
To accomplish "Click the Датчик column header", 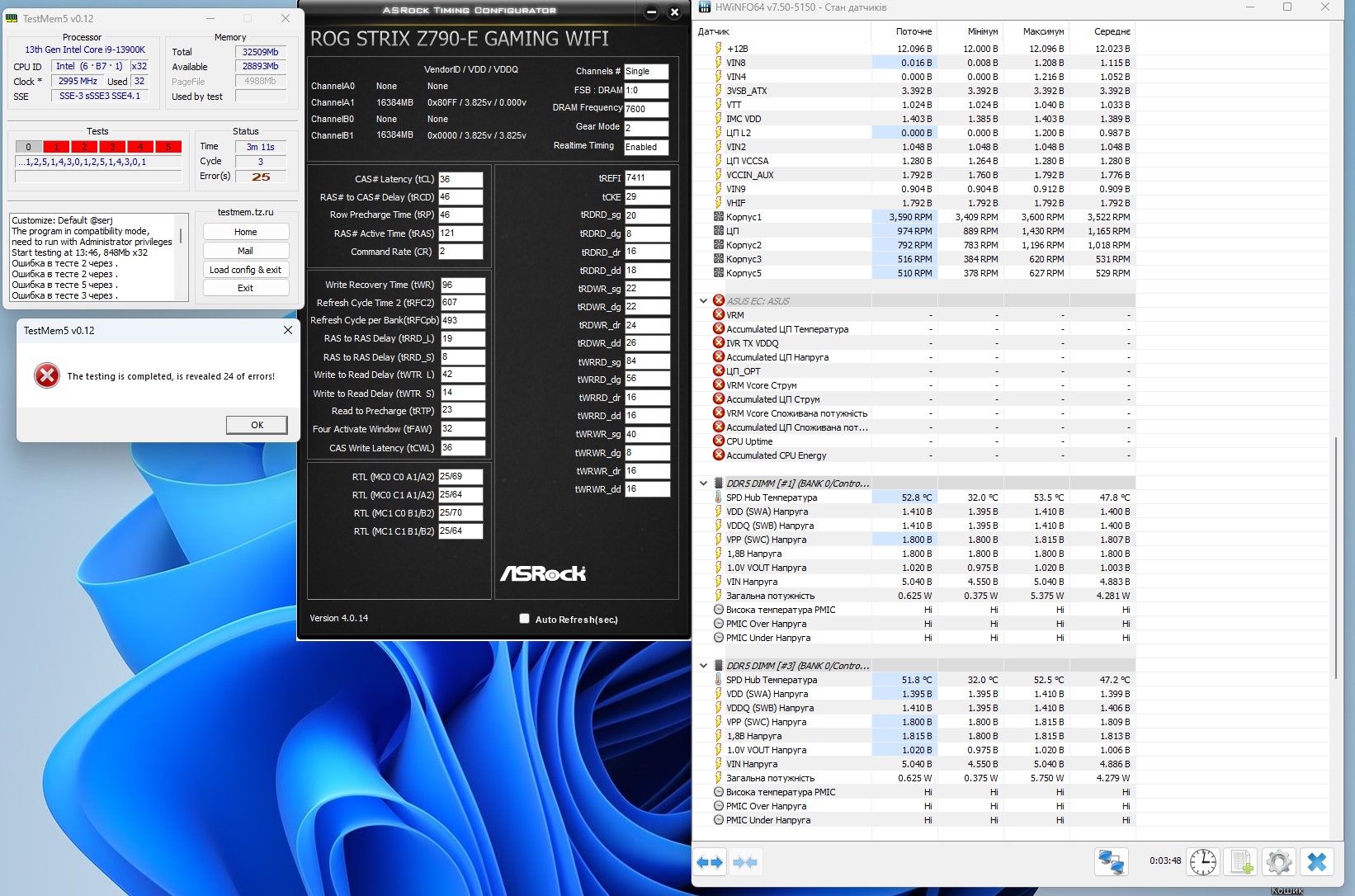I will click(782, 31).
